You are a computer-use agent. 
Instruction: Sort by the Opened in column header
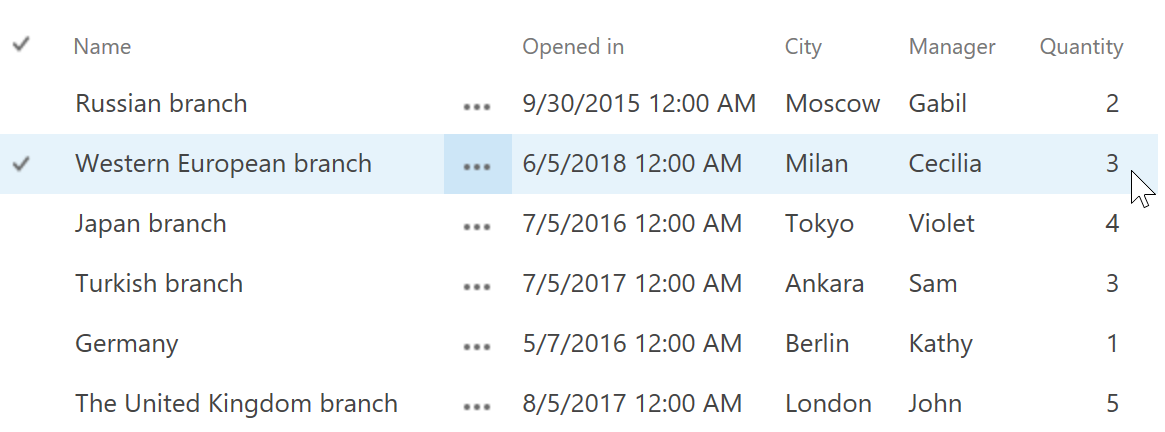pos(573,47)
